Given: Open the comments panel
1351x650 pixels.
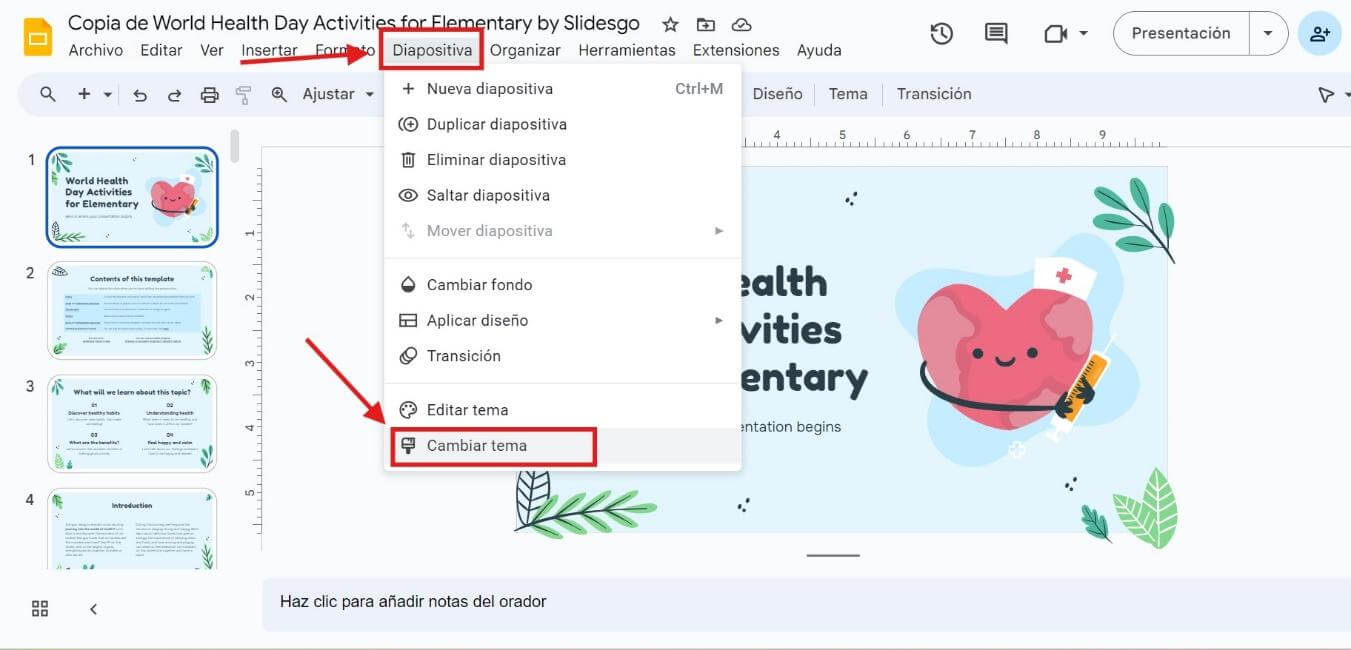Looking at the screenshot, I should tap(995, 33).
